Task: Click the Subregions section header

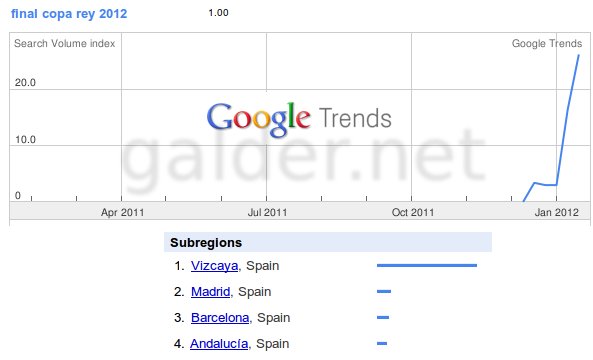Action: pyautogui.click(x=328, y=242)
